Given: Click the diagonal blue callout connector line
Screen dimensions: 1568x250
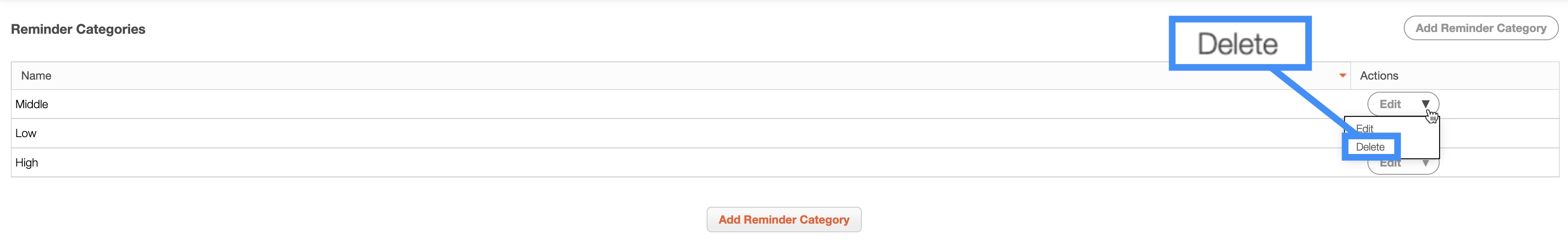Looking at the screenshot, I should point(1309,101).
